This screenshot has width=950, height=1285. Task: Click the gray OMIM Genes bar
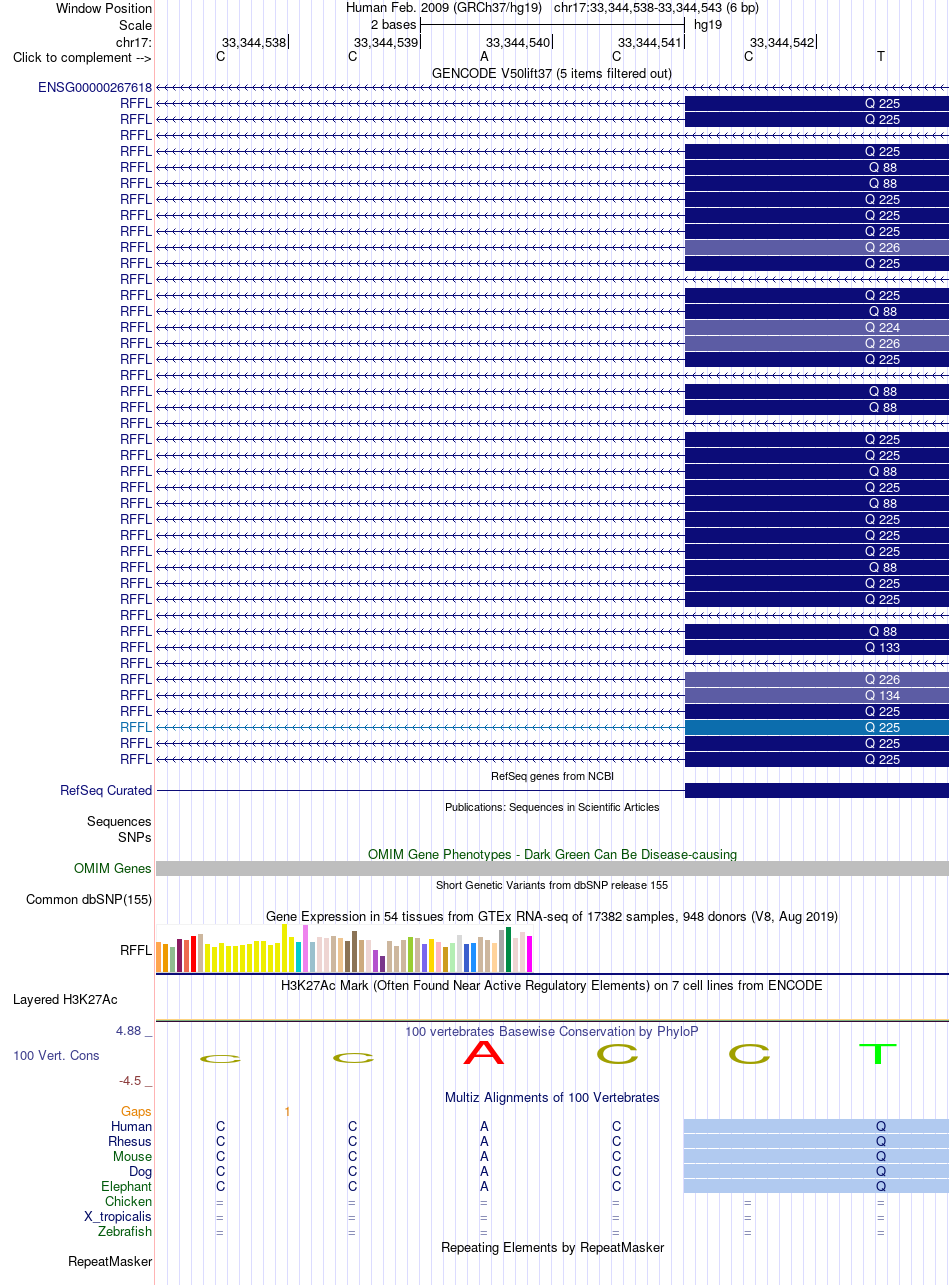[x=552, y=868]
